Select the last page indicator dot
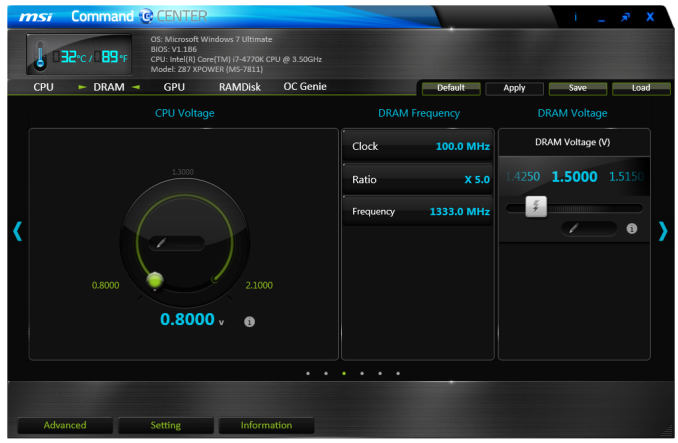678x443 pixels. pyautogui.click(x=398, y=373)
